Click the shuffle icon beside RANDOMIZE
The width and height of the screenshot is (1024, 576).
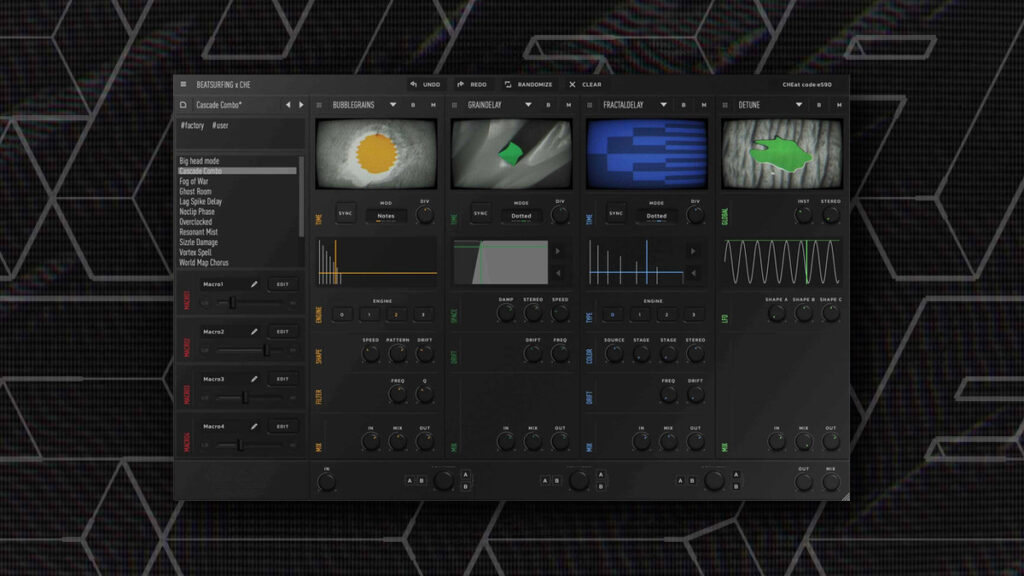point(506,84)
